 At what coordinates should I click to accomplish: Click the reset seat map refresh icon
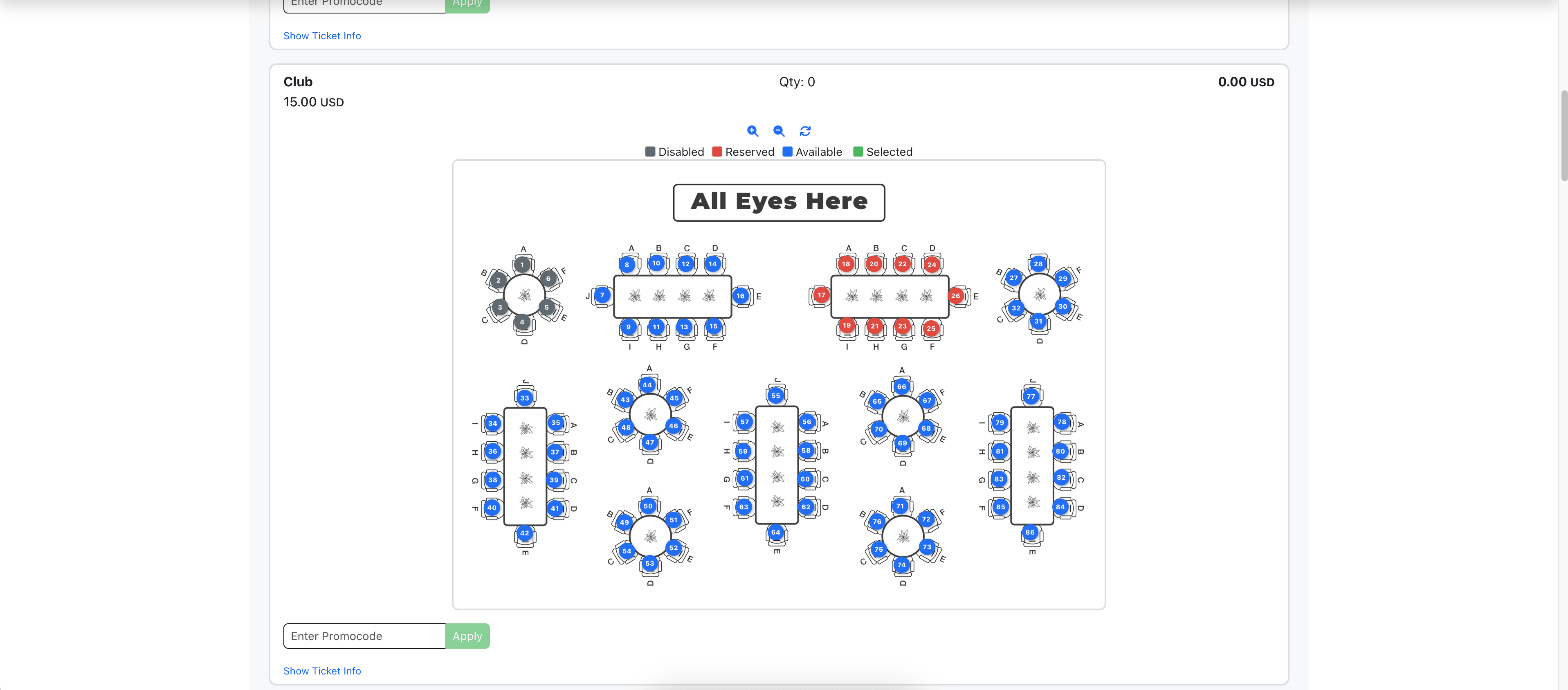[805, 131]
